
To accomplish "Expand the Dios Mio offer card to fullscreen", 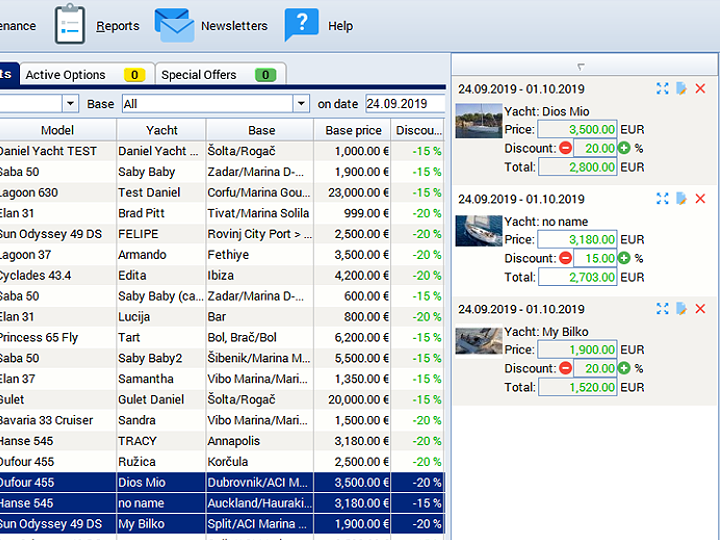I will click(662, 89).
